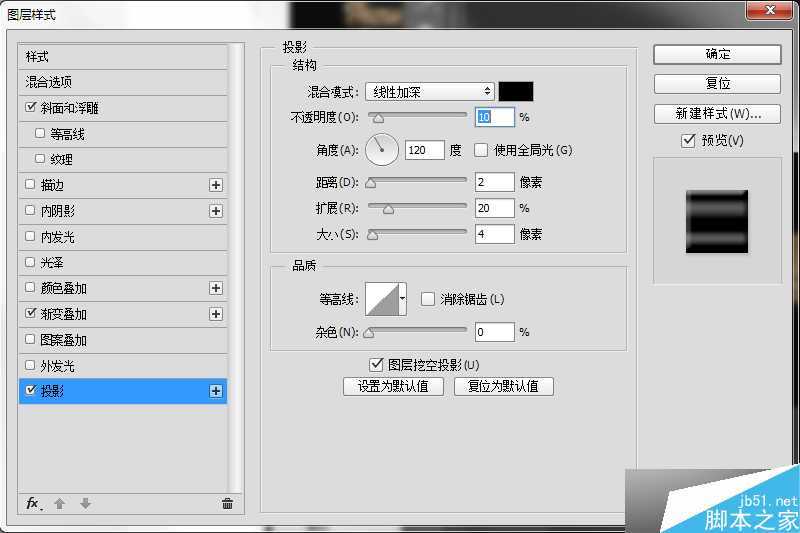This screenshot has height=533, width=800.
Task: Click the plus icon next to 内阴影
Action: pos(215,211)
